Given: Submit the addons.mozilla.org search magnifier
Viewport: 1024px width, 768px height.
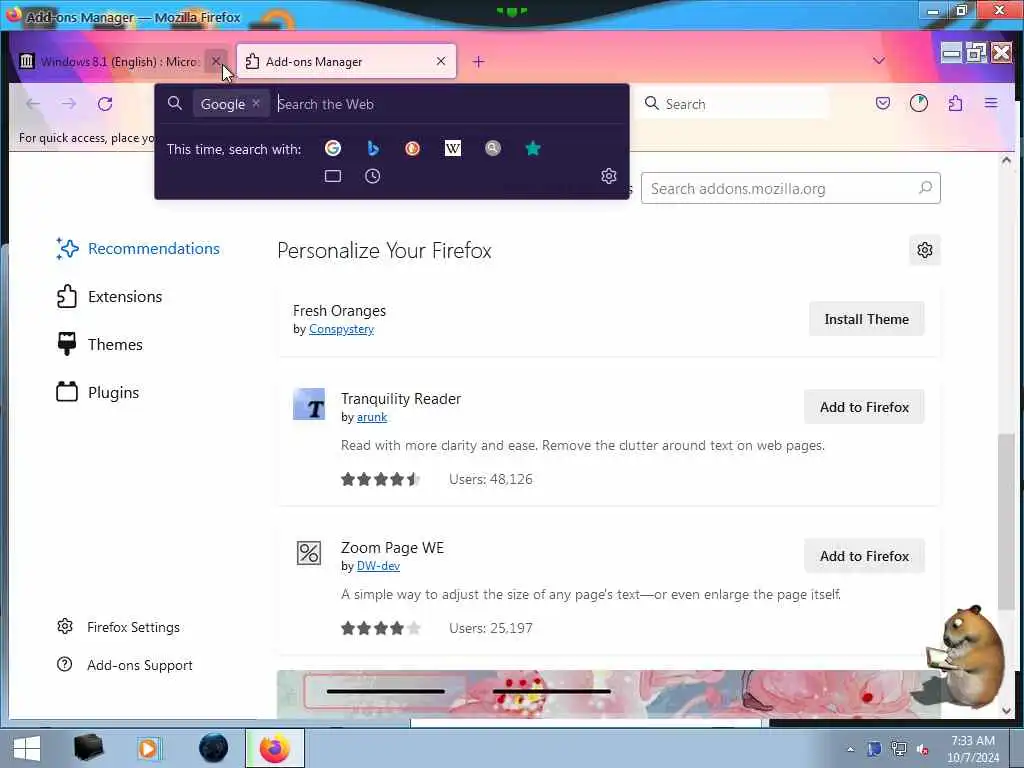Looking at the screenshot, I should [x=925, y=188].
